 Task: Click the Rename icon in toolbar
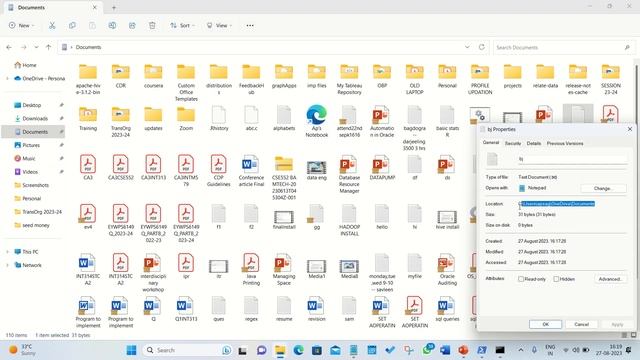[x=112, y=25]
